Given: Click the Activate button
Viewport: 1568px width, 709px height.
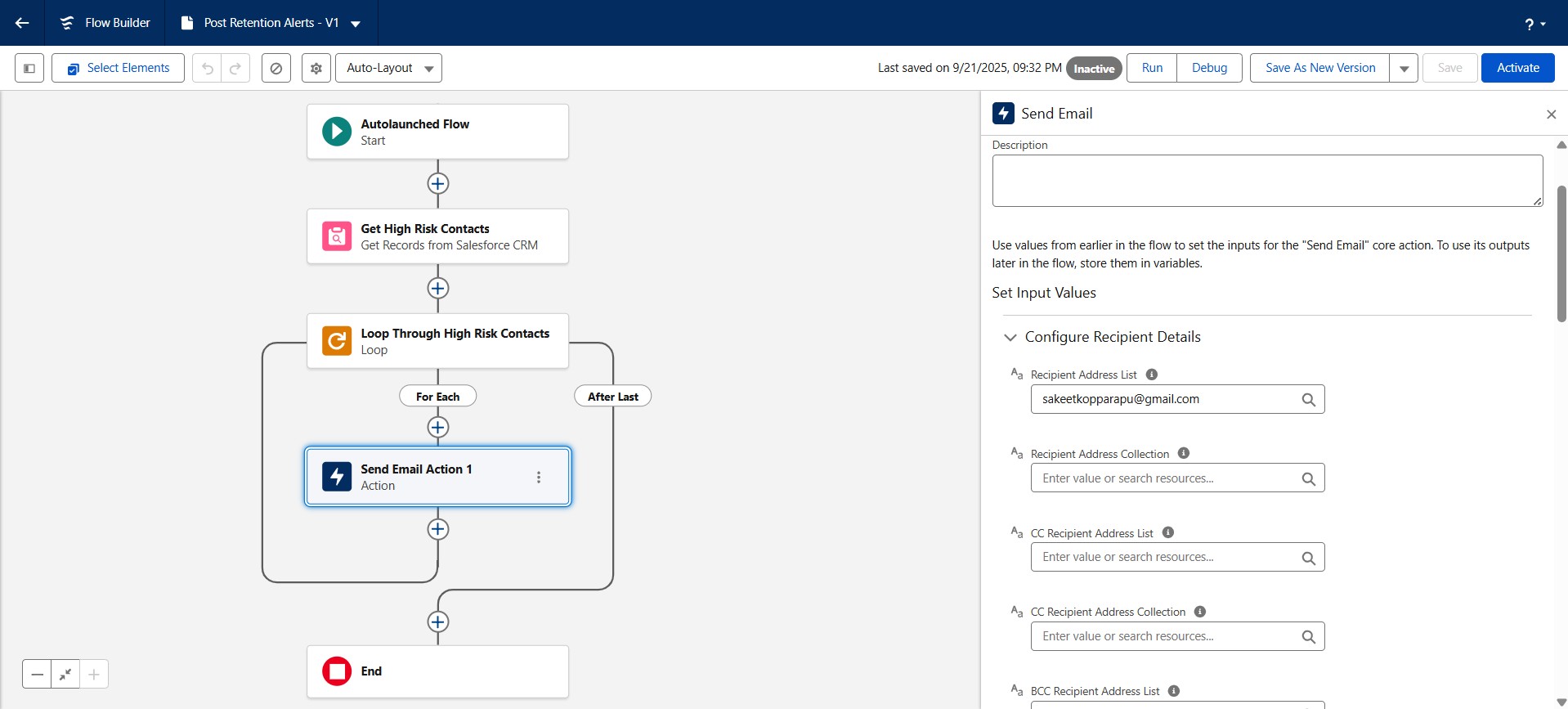Looking at the screenshot, I should [1518, 68].
